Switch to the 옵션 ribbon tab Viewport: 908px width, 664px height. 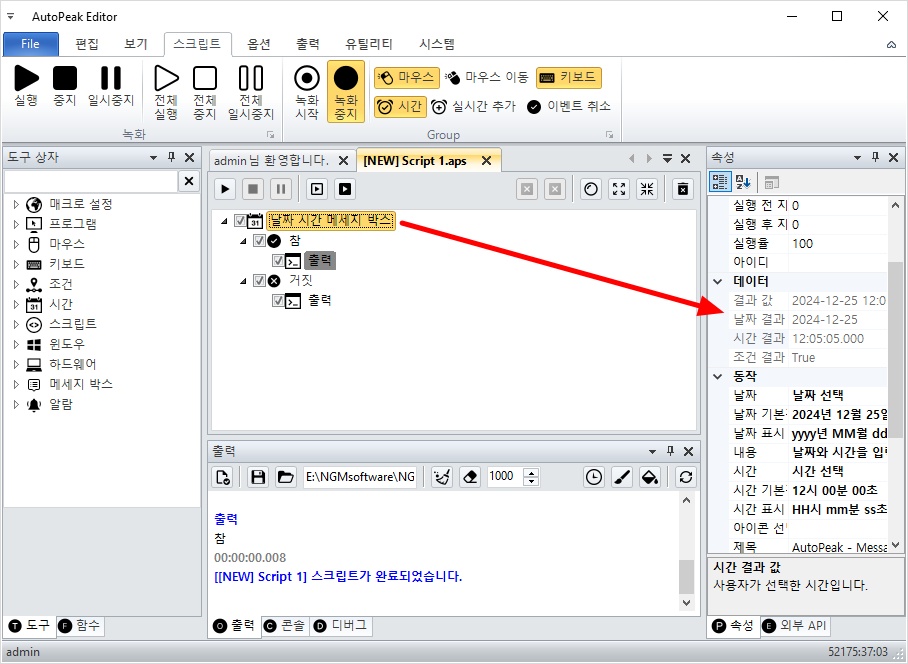(x=259, y=44)
